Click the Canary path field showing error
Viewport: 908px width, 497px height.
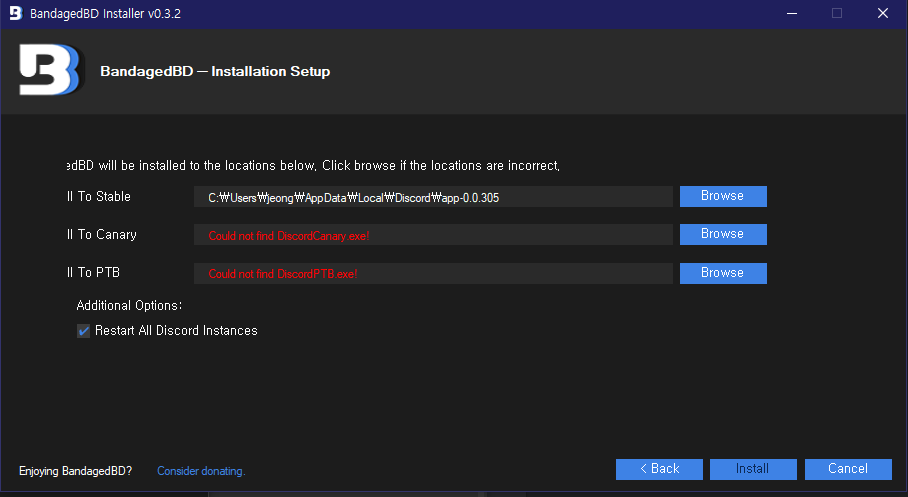(x=433, y=235)
